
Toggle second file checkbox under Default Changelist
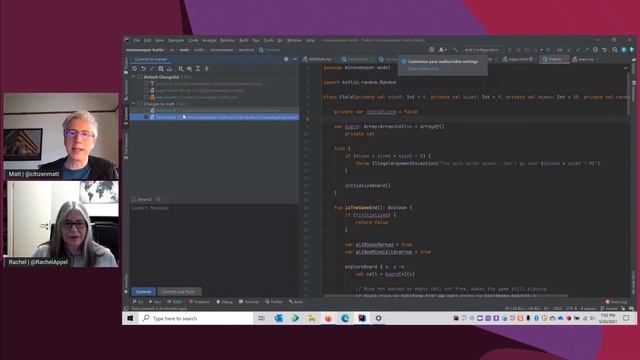(146, 91)
